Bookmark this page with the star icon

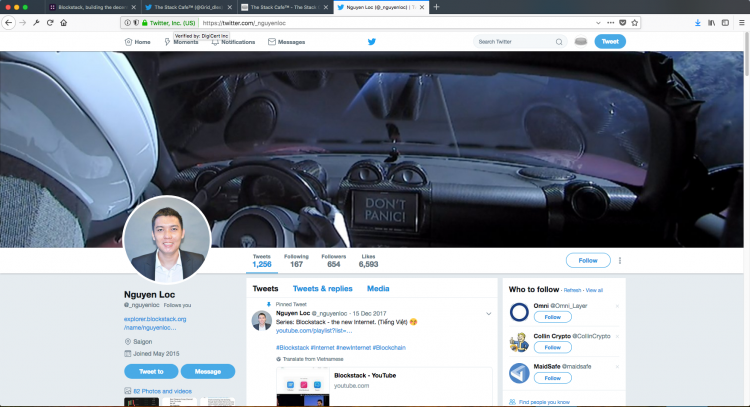coord(635,22)
